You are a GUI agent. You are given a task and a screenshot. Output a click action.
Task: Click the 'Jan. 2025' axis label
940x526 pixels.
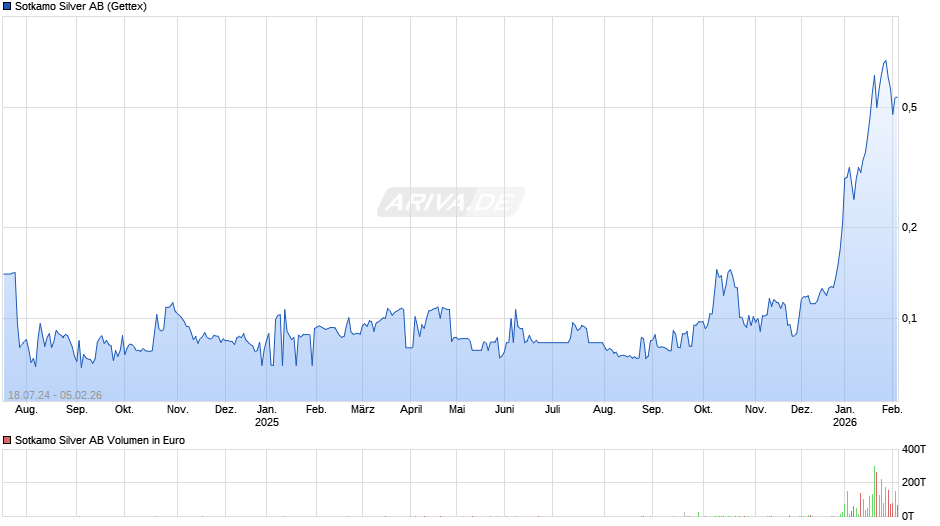coord(267,416)
